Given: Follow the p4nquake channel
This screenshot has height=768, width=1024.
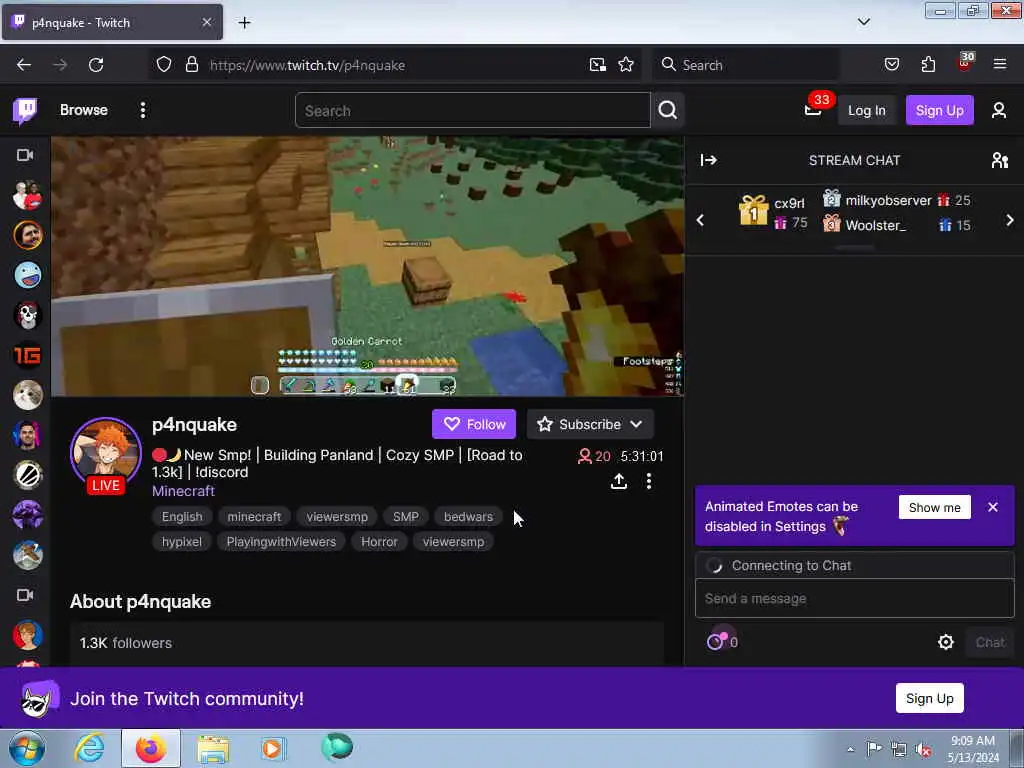Looking at the screenshot, I should pos(474,424).
